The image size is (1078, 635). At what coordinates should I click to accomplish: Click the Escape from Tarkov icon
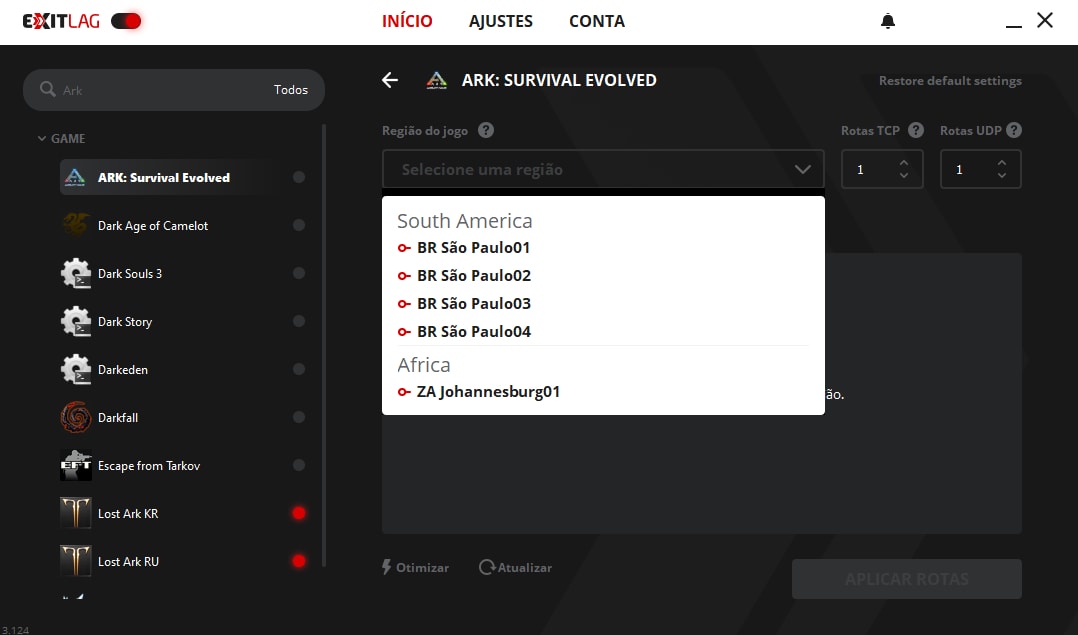76,466
